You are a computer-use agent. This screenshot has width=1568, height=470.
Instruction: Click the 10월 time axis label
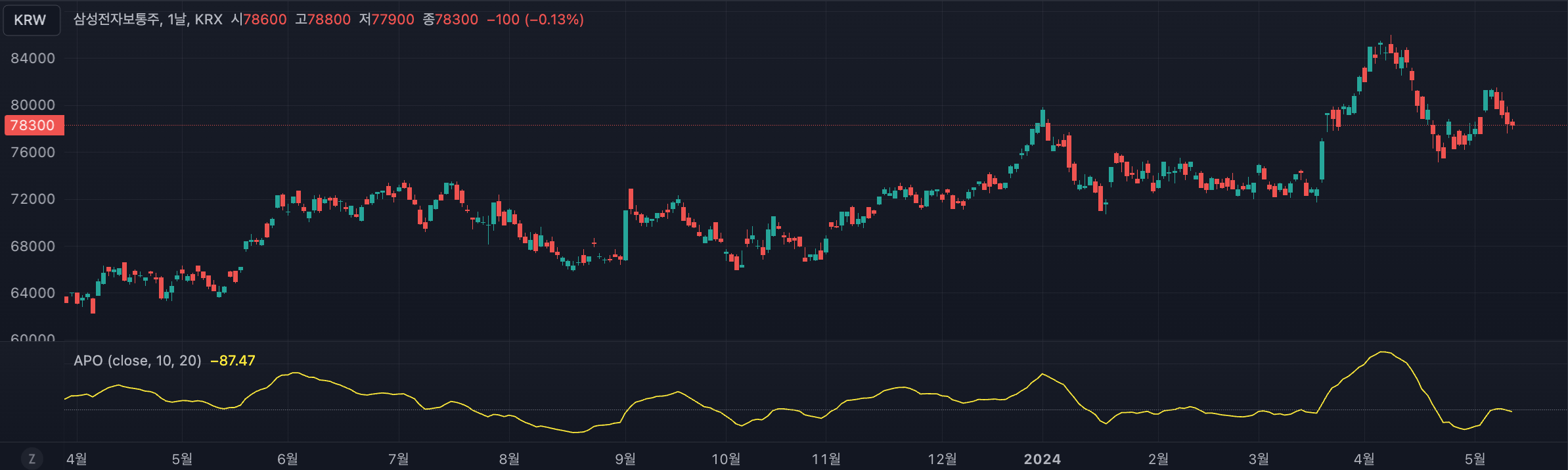tap(726, 459)
